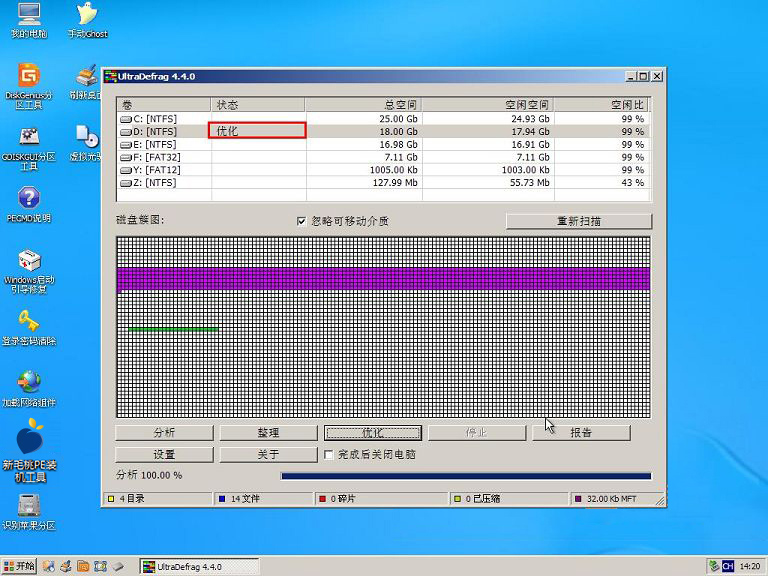Select E: [NTFS] volume row
Viewport: 768px width, 576px height.
(x=383, y=144)
